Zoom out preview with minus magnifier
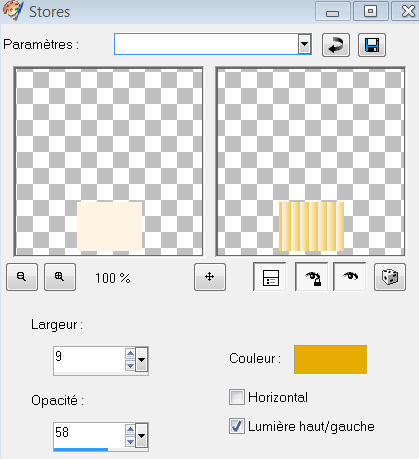The image size is (419, 459). [22, 277]
